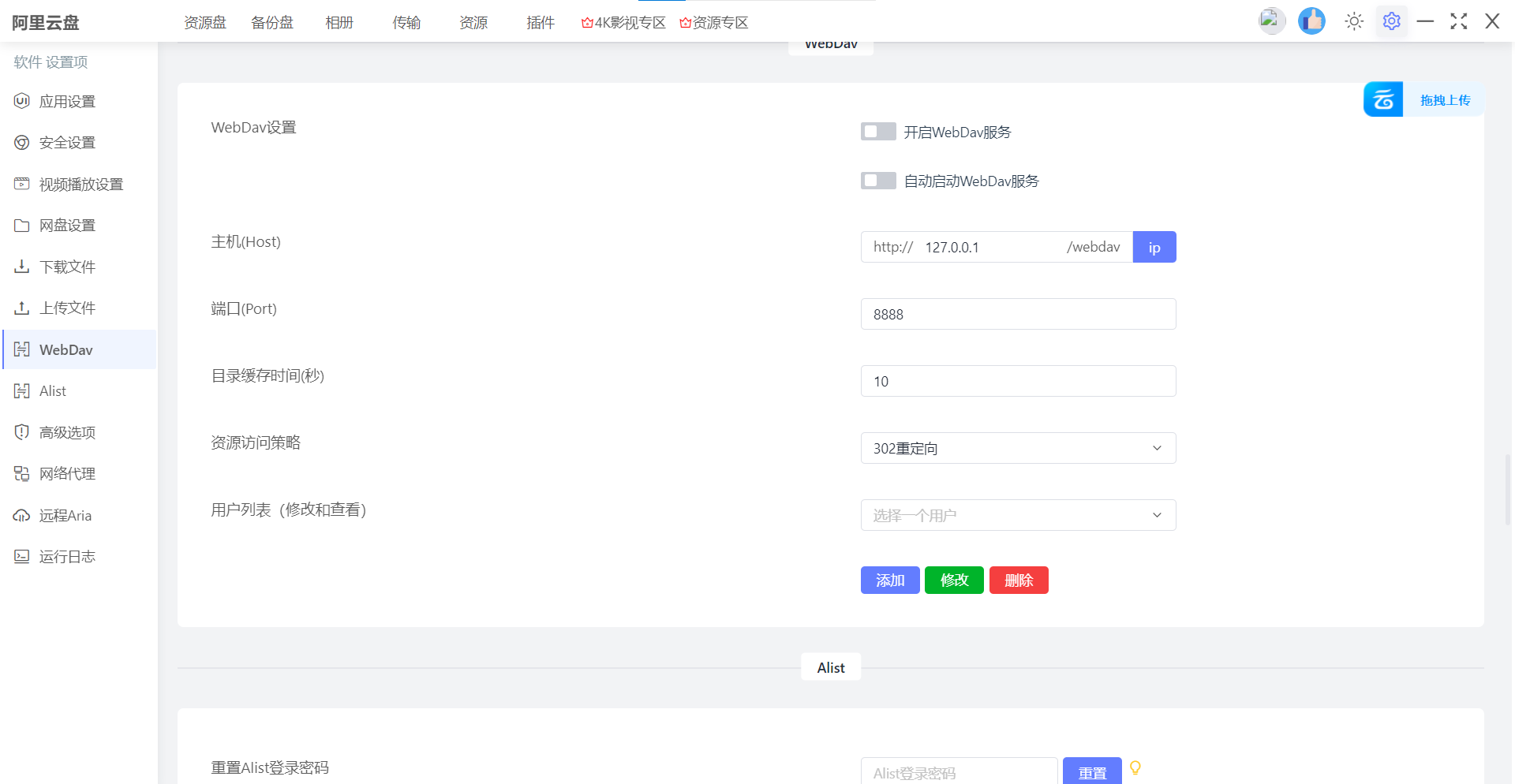
Task: Click the 下载文件 download icon
Action: pyautogui.click(x=22, y=267)
